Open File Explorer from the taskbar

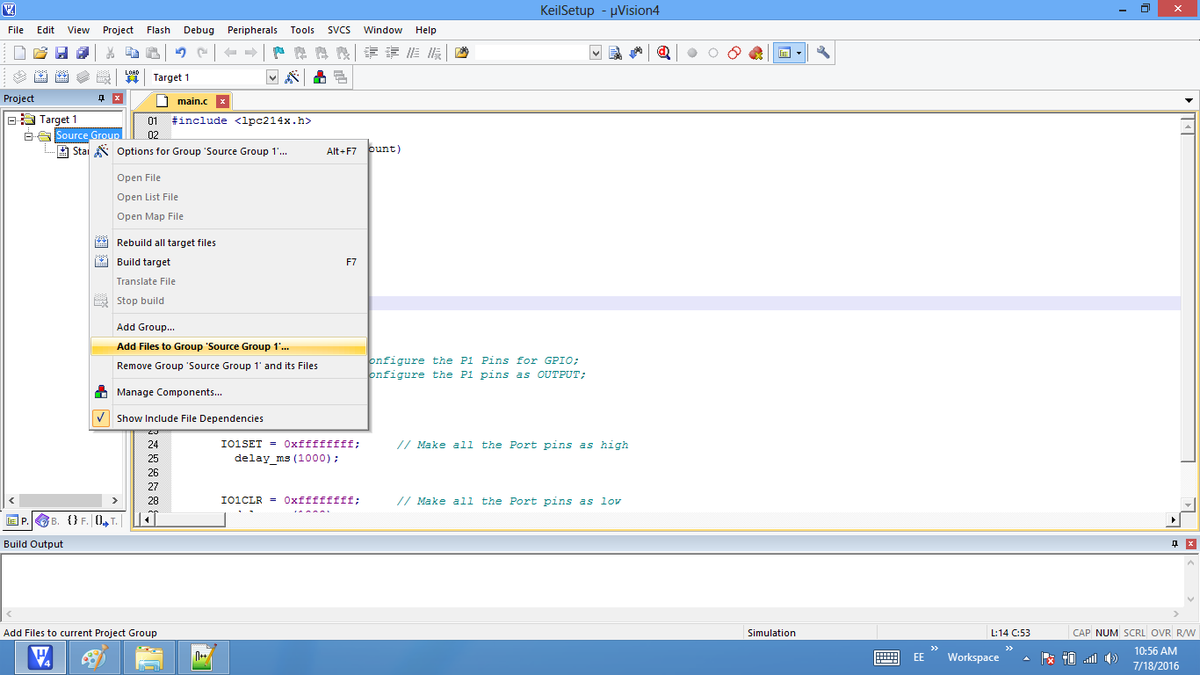[x=150, y=656]
